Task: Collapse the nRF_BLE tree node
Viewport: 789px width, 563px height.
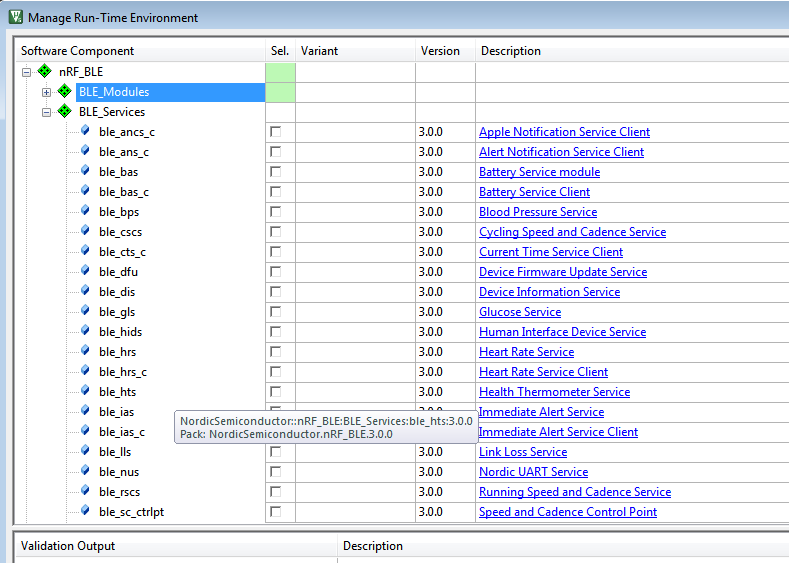Action: click(27, 72)
